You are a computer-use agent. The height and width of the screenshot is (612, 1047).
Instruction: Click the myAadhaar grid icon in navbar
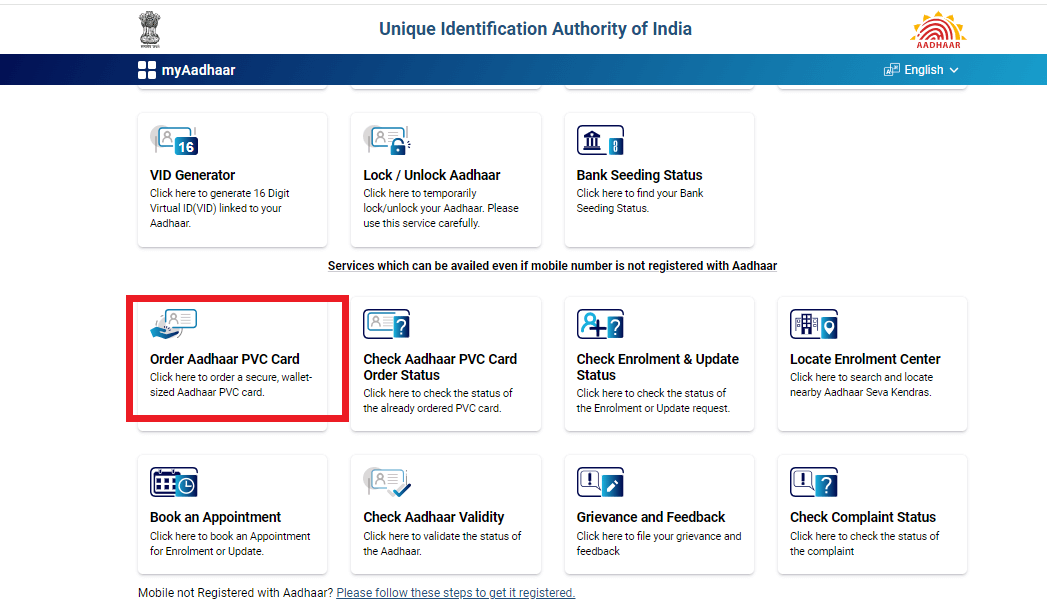point(146,69)
